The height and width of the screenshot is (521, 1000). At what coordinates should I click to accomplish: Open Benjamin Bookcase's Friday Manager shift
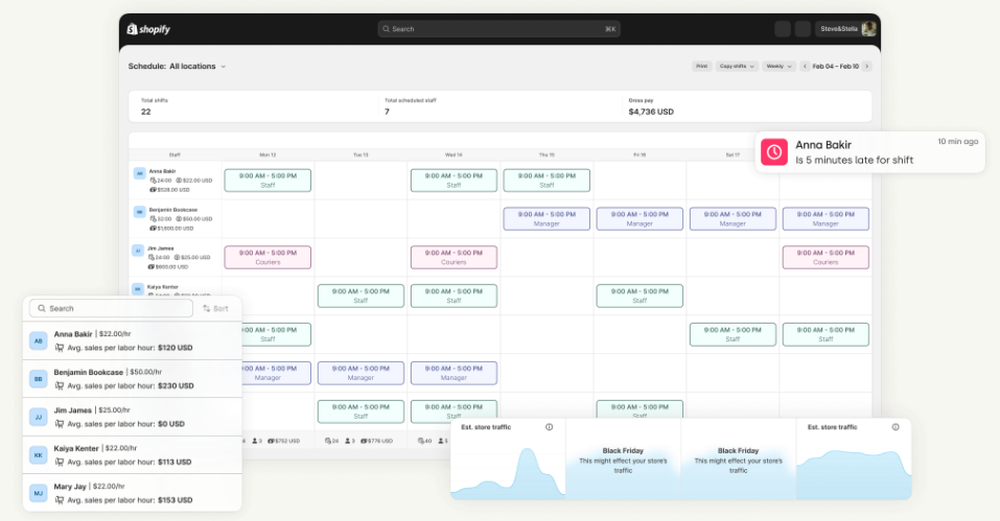tap(640, 219)
